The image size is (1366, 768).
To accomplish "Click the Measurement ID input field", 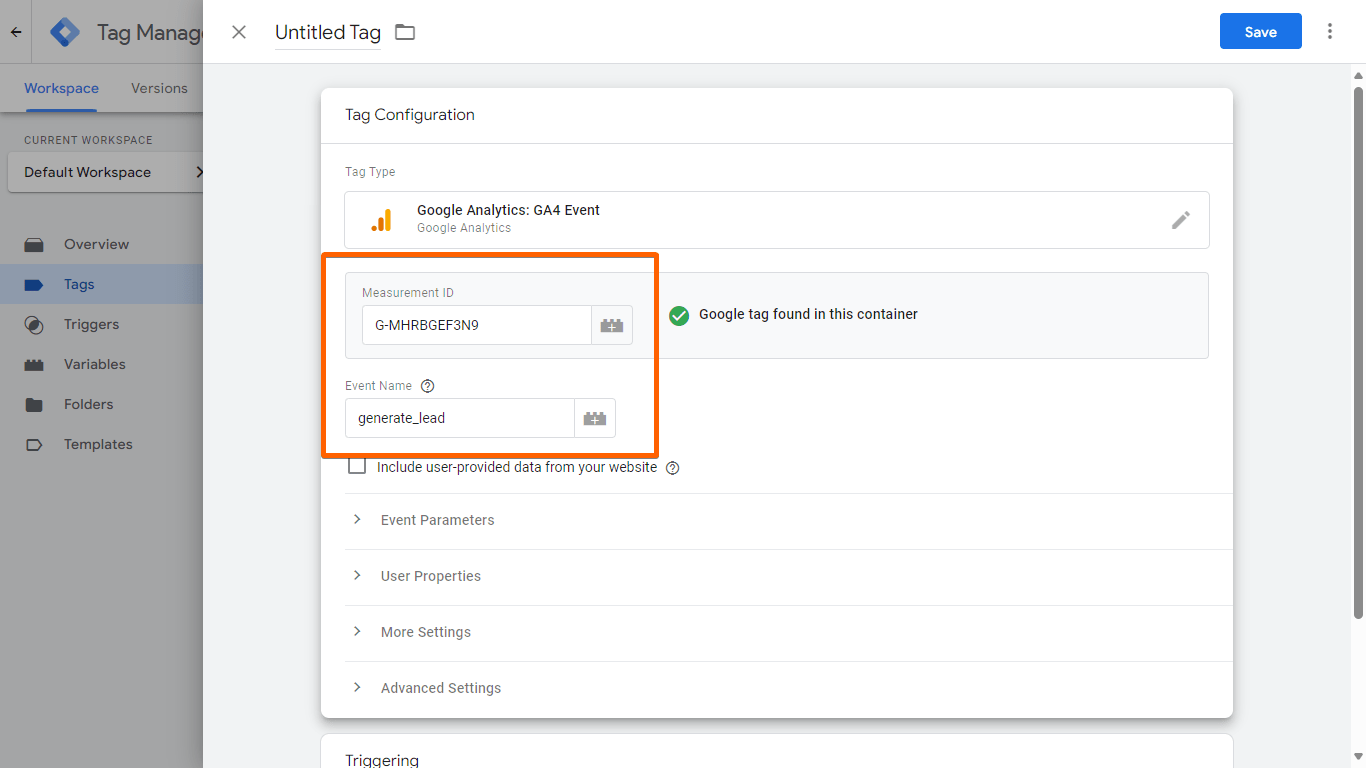I will pyautogui.click(x=476, y=325).
